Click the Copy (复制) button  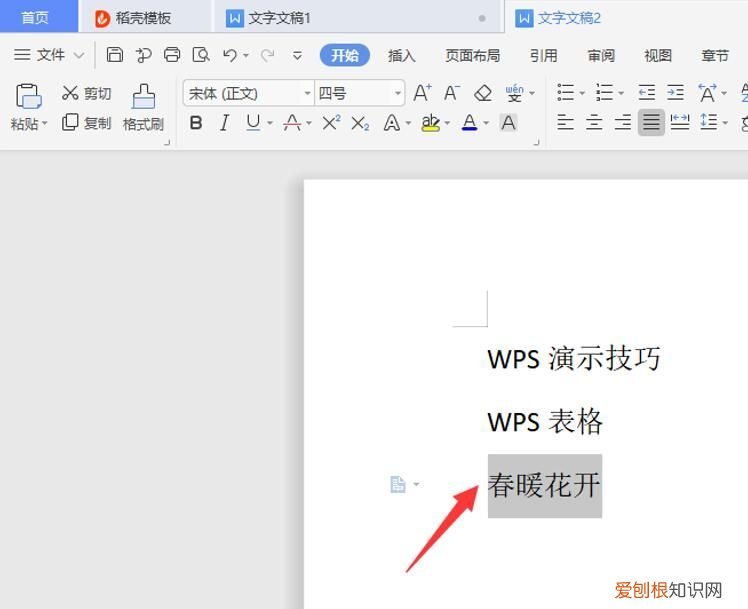tap(86, 123)
